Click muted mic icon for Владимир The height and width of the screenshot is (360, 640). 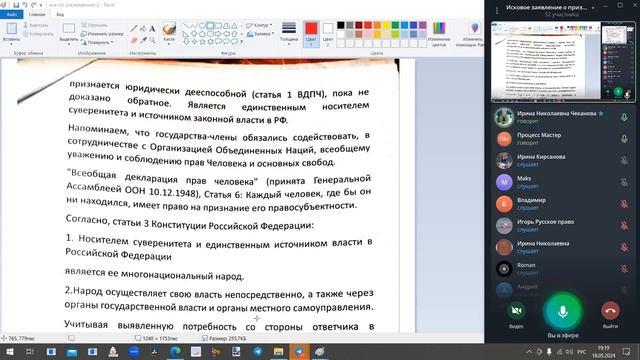pos(624,204)
